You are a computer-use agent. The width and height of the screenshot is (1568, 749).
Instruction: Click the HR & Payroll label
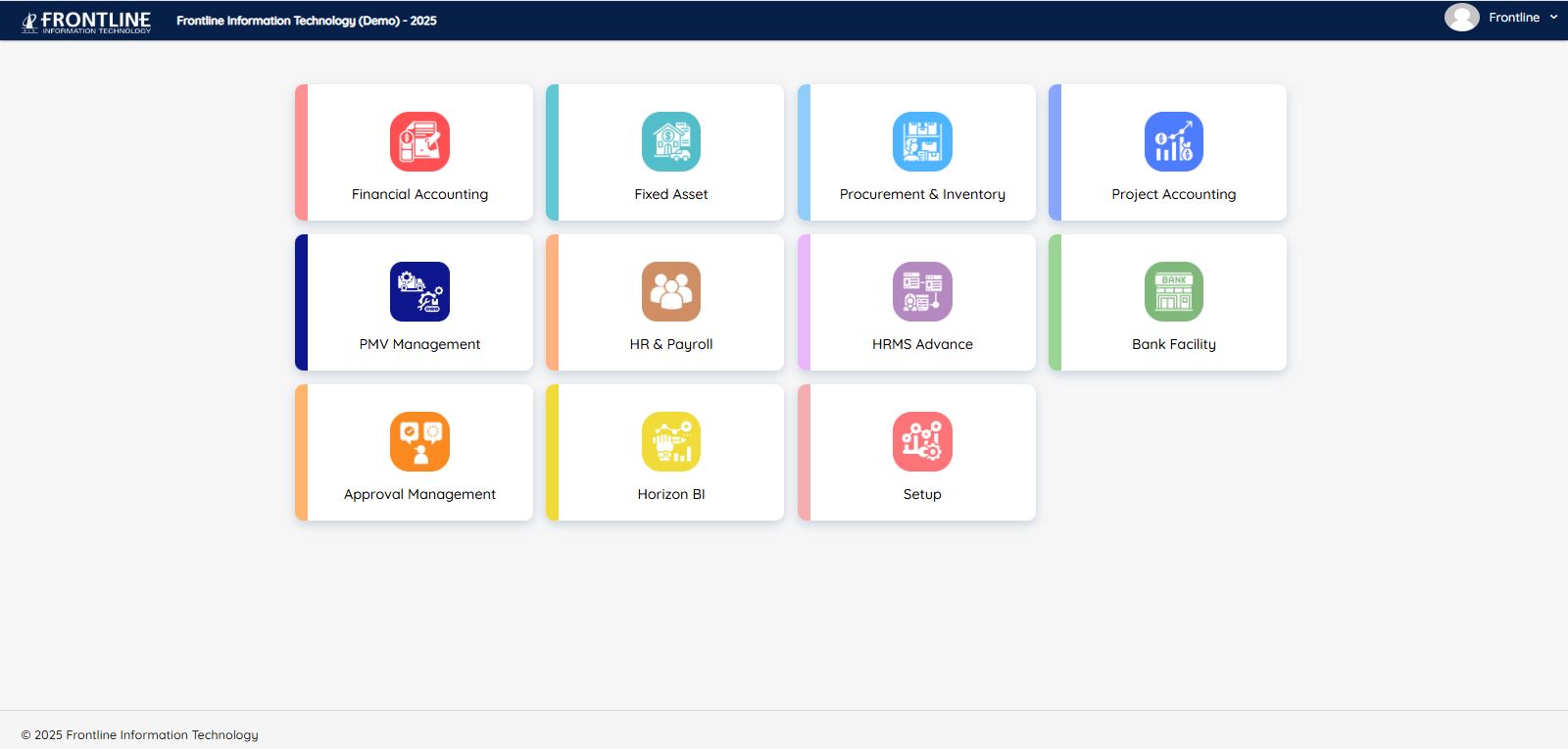tap(671, 344)
